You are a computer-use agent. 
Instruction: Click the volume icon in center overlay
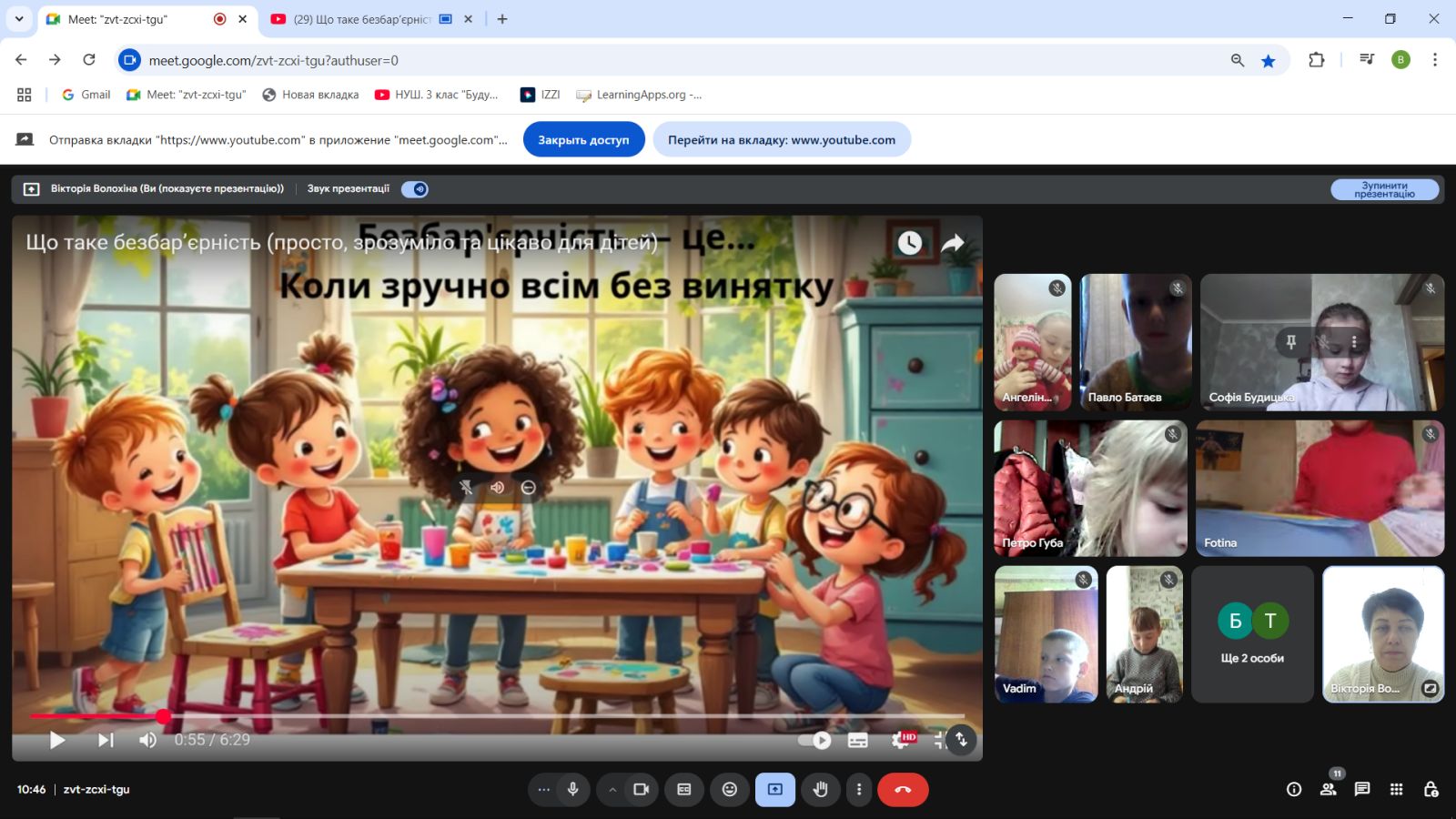pyautogui.click(x=497, y=488)
